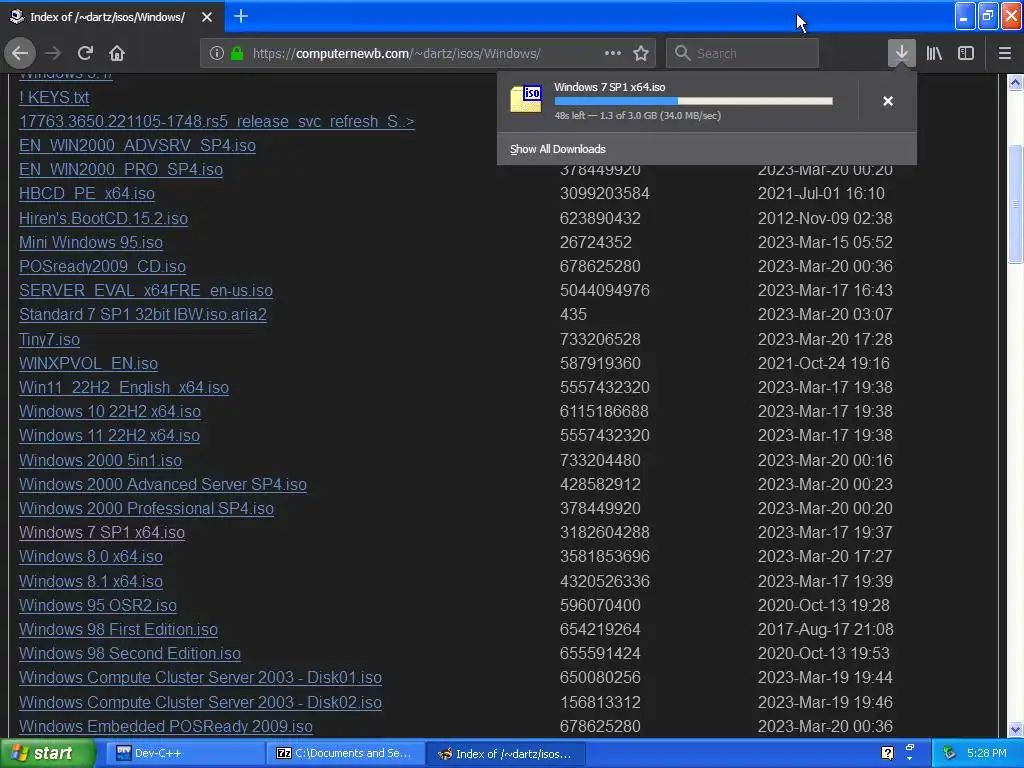This screenshot has width=1024, height=768.
Task: Download SERVER_EVAL_x64FRE_en-us.iso
Action: point(146,291)
